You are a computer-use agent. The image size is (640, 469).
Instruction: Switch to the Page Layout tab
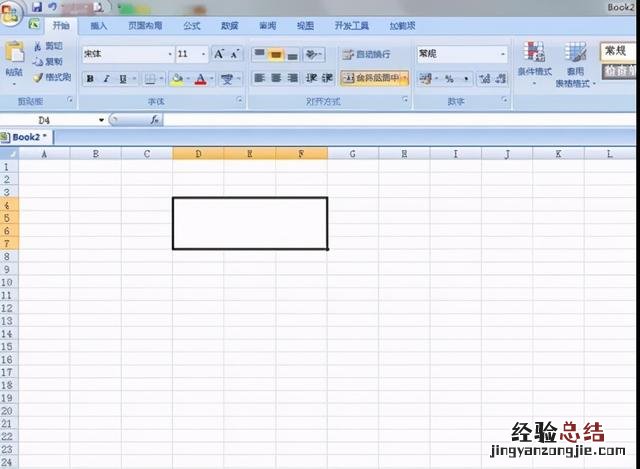145,26
